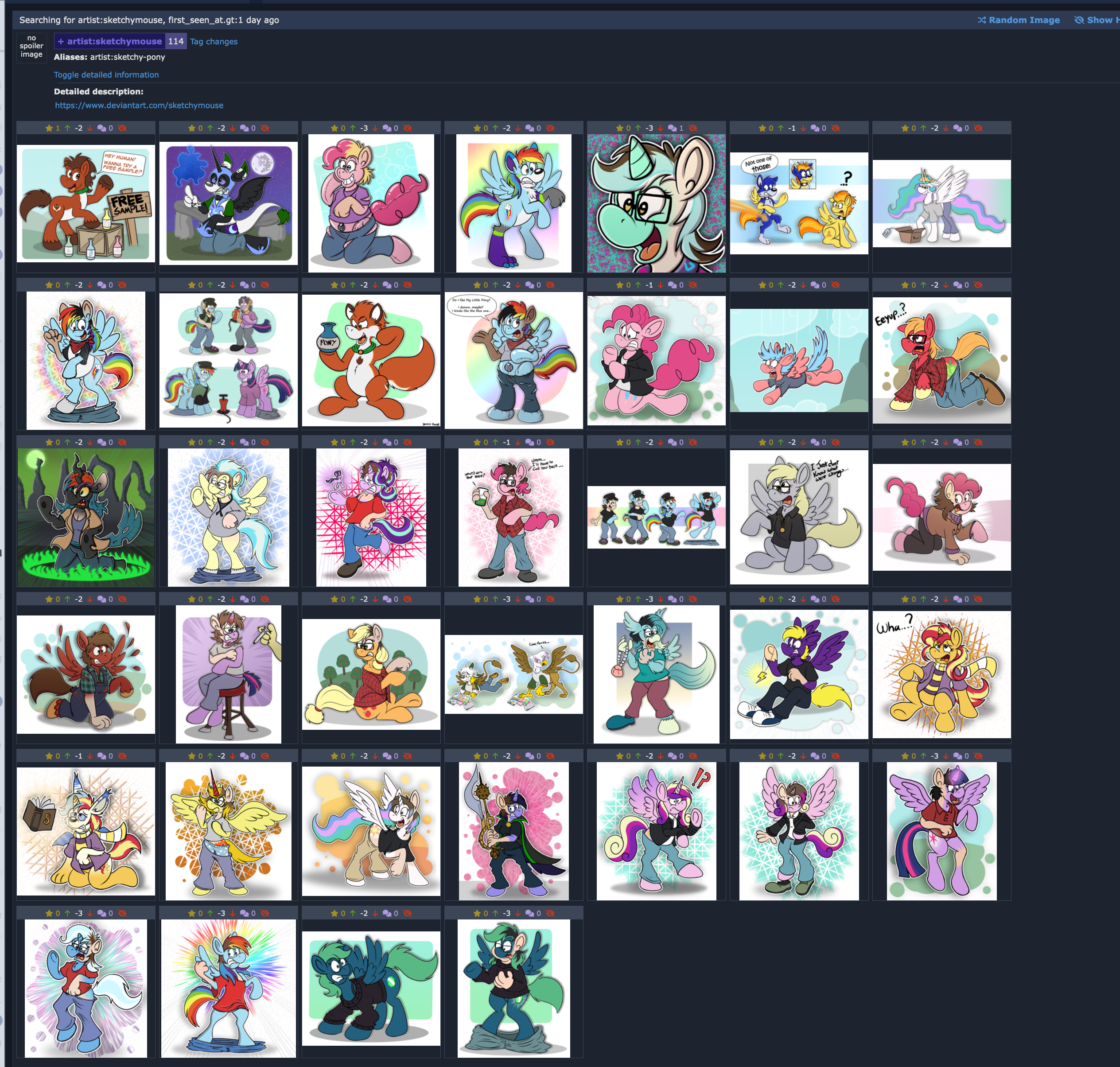
Task: Click the Random Image shuffle icon
Action: [982, 20]
